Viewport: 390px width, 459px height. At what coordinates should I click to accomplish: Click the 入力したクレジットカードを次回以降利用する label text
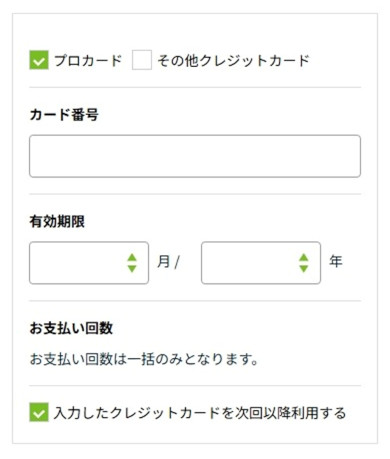tap(200, 413)
